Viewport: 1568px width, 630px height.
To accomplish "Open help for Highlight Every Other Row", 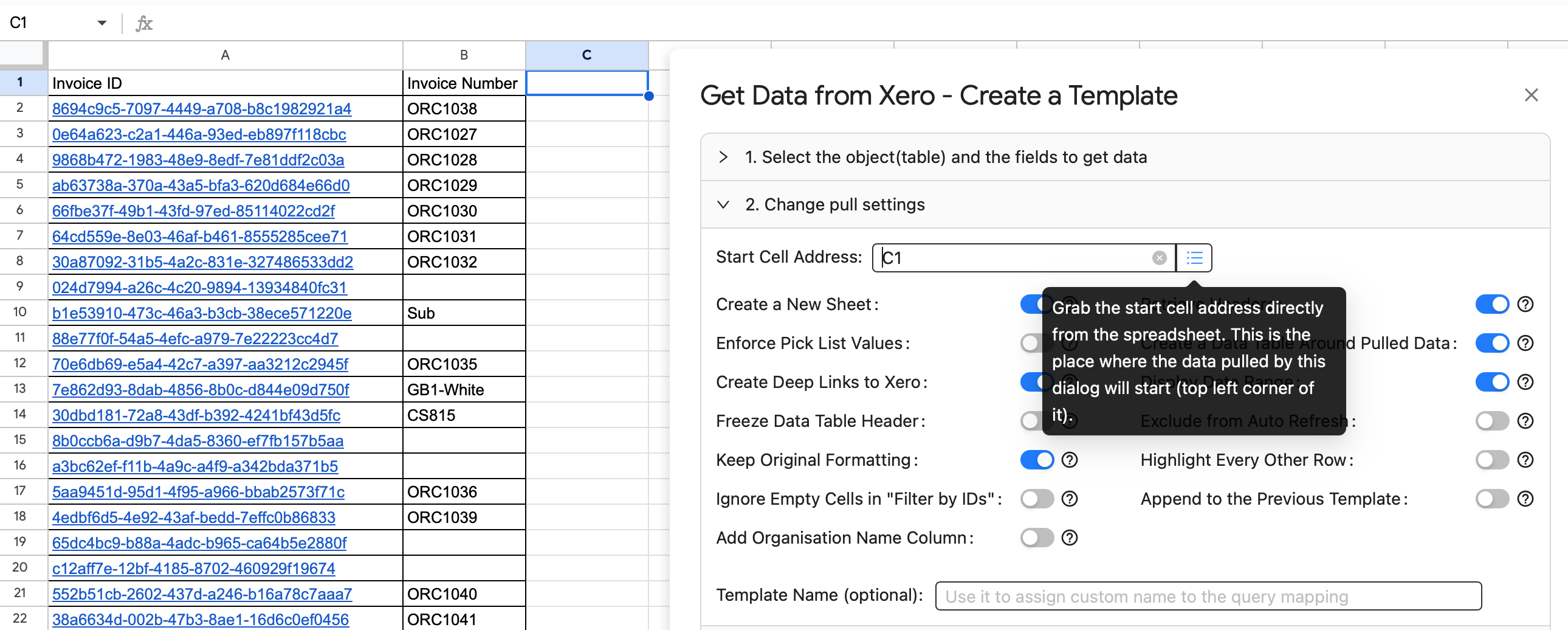I will 1525,460.
